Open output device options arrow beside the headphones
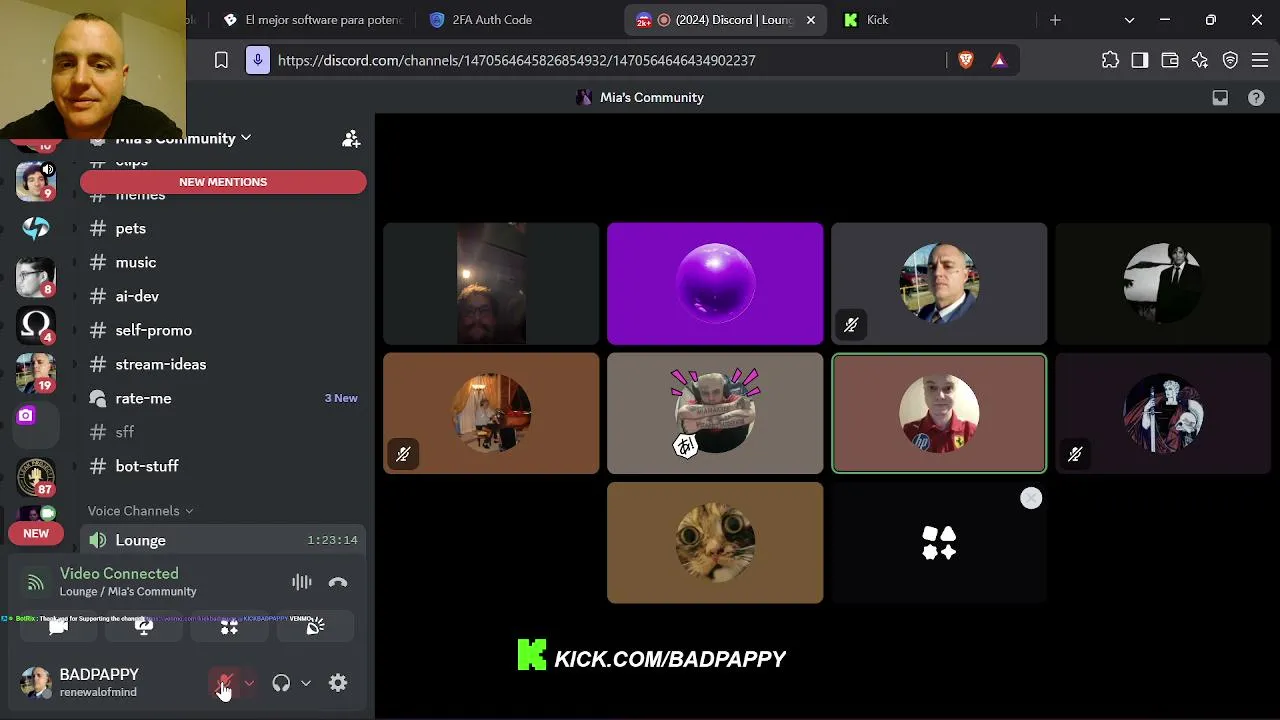Image resolution: width=1280 pixels, height=720 pixels. (x=306, y=683)
